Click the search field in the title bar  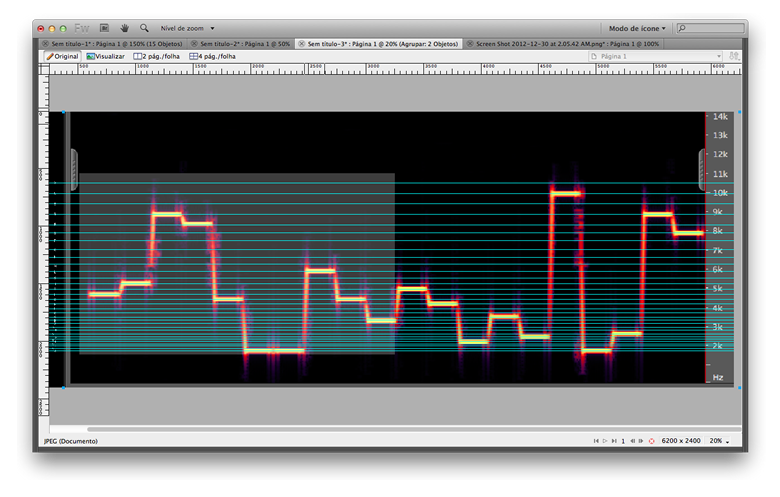[x=710, y=28]
